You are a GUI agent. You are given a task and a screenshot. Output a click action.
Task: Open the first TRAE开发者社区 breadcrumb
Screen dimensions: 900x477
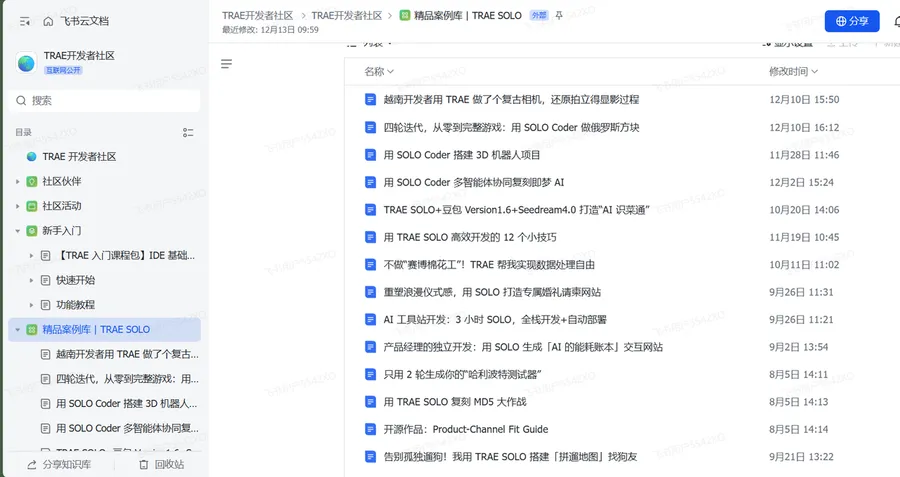pos(258,15)
